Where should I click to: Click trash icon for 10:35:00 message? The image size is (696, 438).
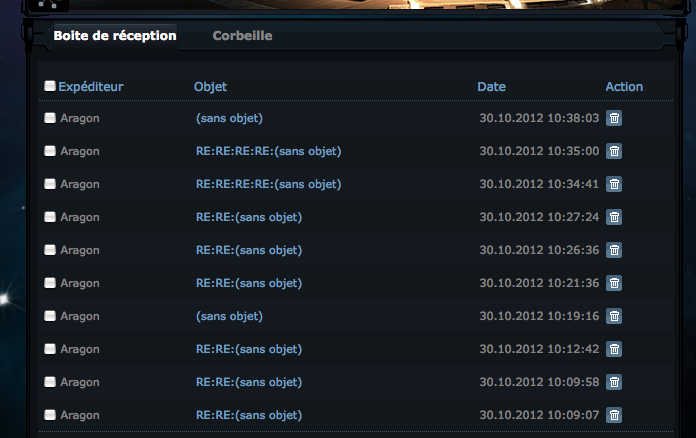[x=614, y=151]
